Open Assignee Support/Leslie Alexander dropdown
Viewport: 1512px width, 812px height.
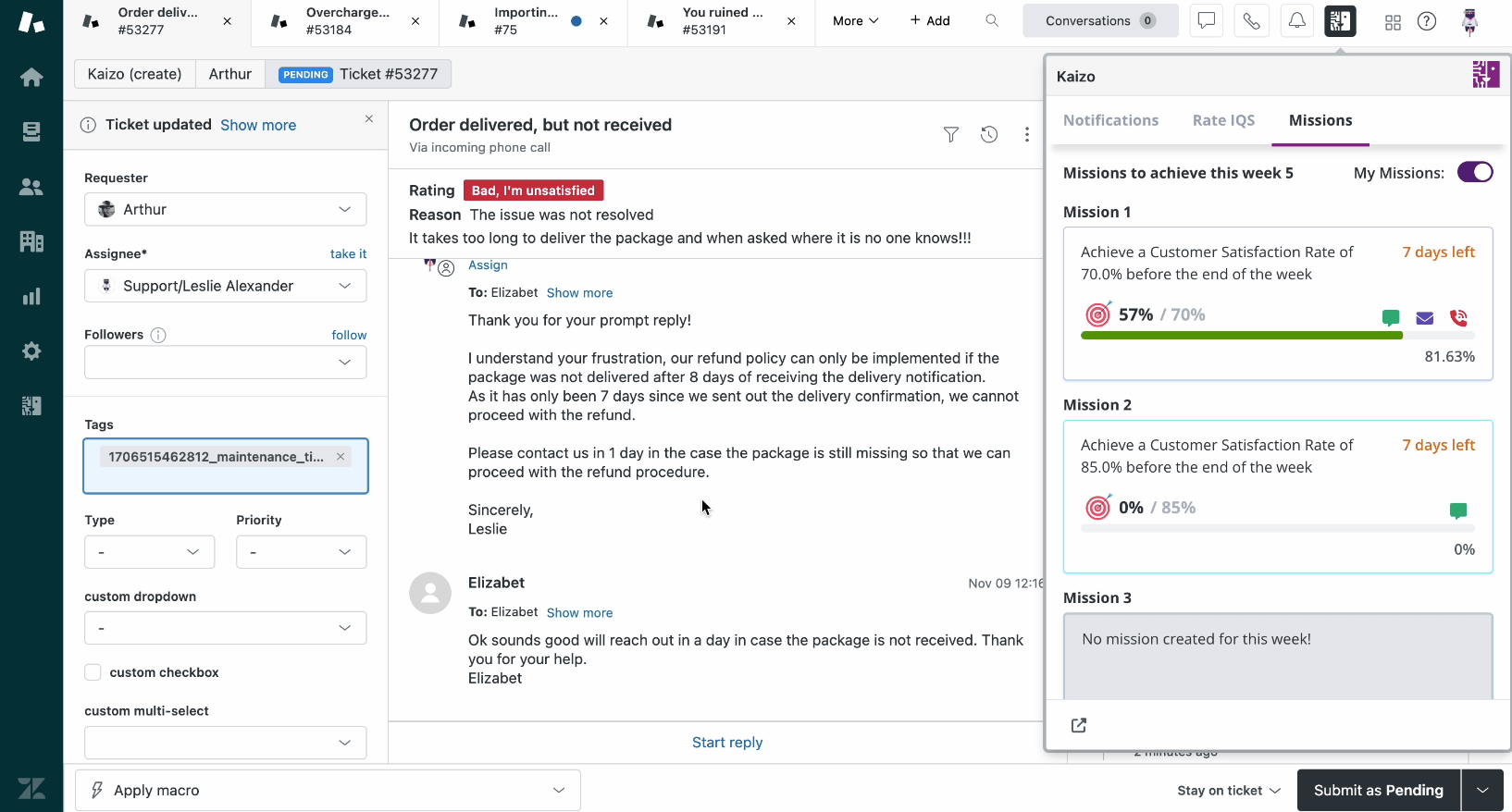(226, 286)
